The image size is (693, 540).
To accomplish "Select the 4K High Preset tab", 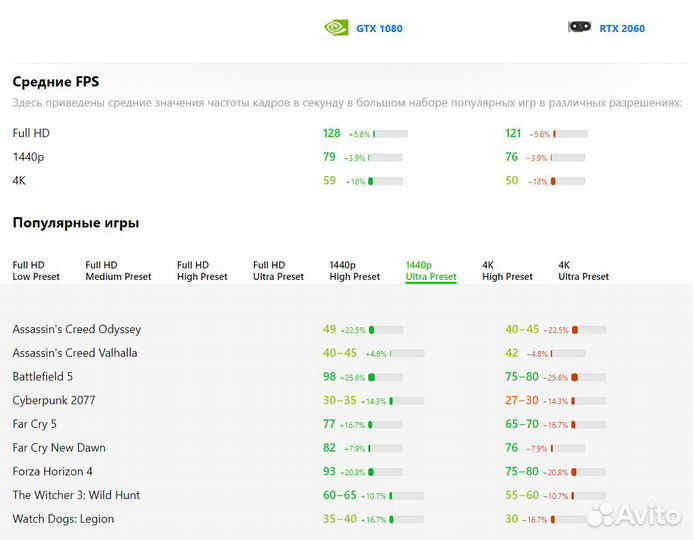I will pos(507,271).
